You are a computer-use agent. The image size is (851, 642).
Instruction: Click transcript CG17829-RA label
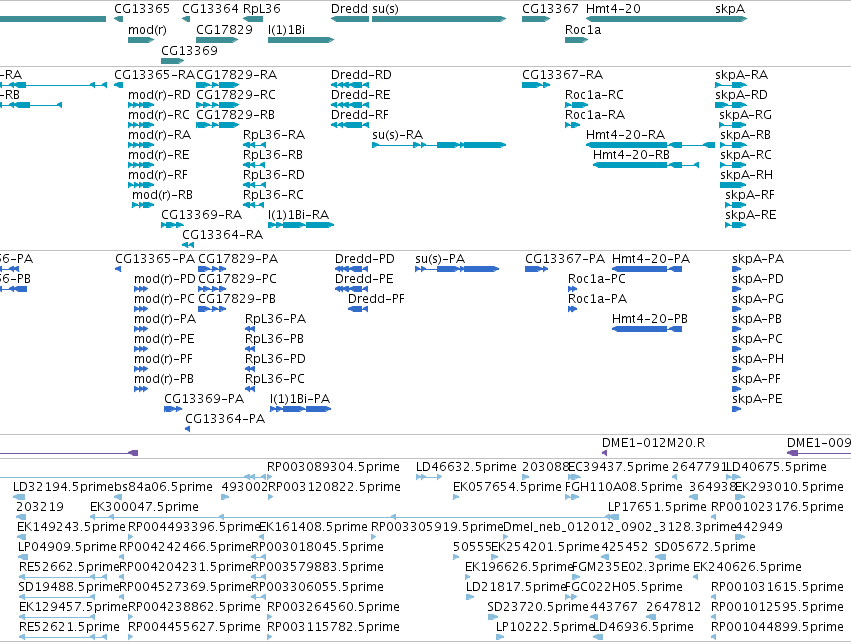[236, 75]
